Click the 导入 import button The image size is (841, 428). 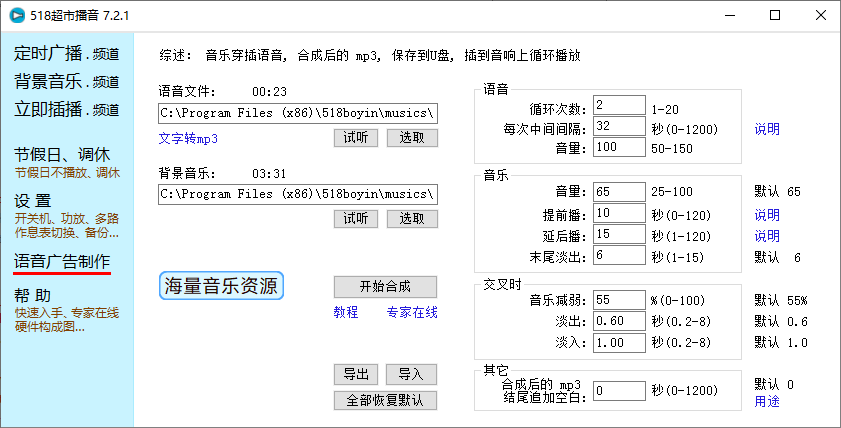coord(412,374)
